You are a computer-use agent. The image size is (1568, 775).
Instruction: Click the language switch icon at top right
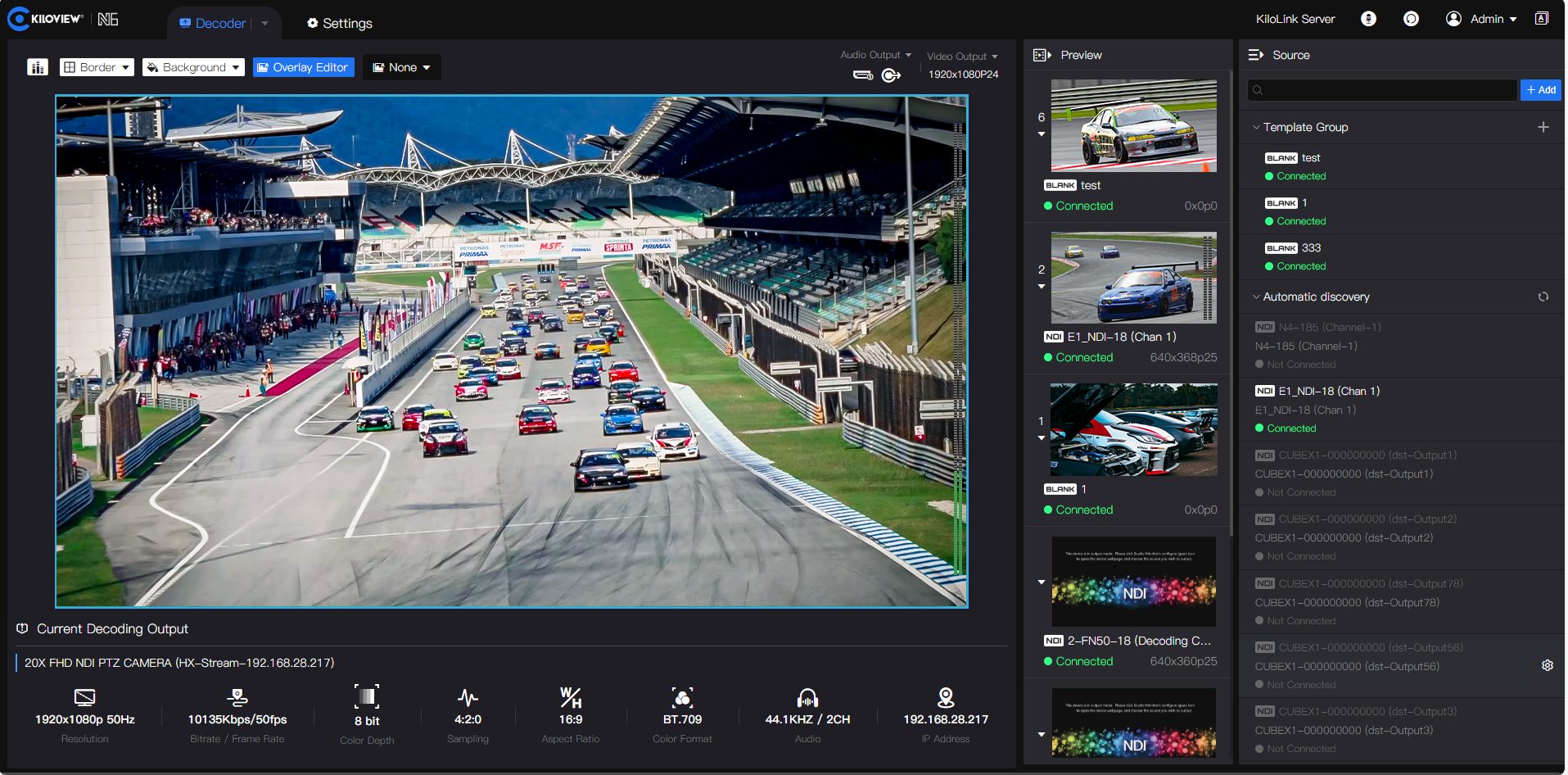point(1542,19)
